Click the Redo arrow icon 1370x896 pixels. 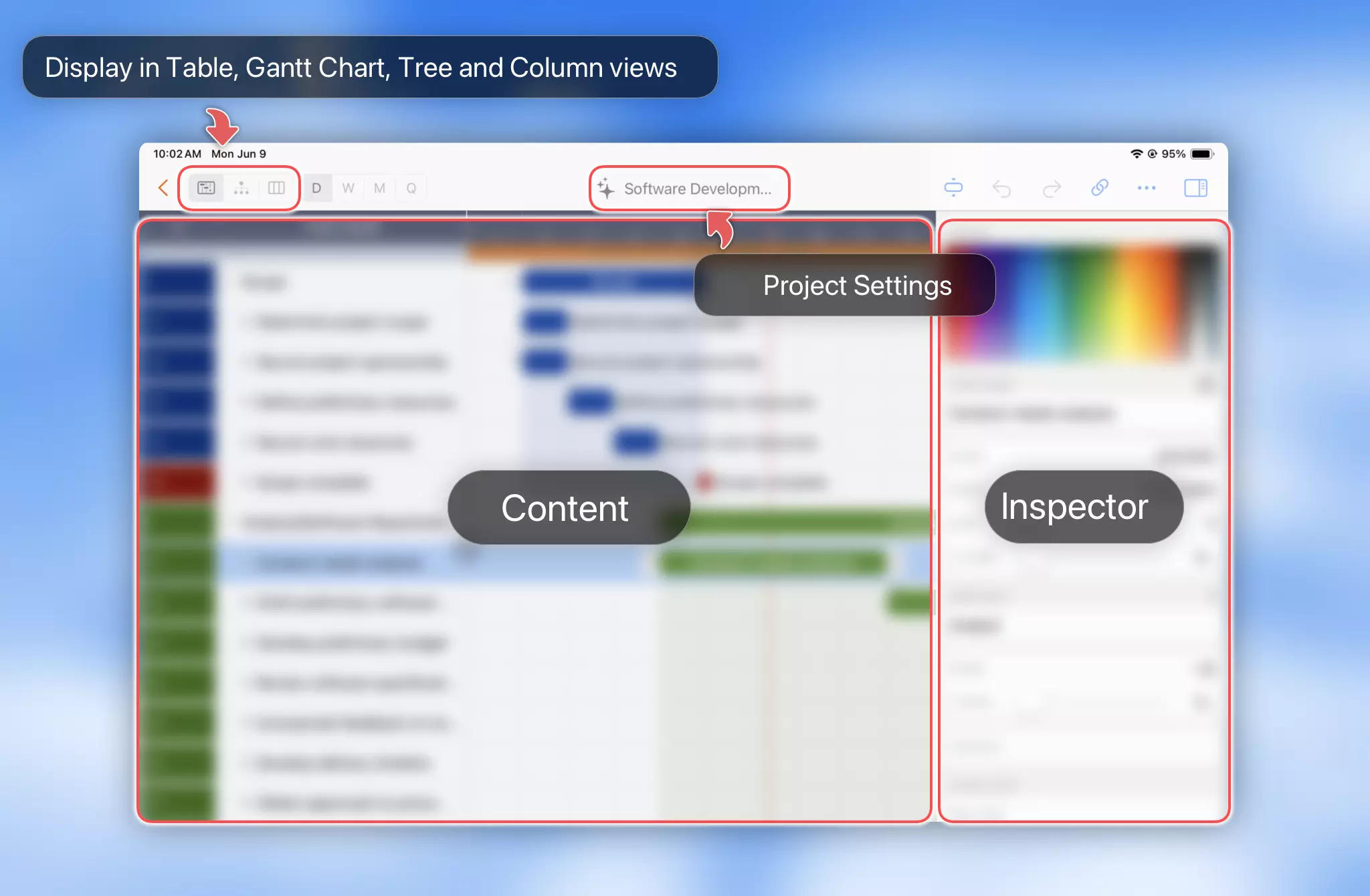tap(1051, 188)
